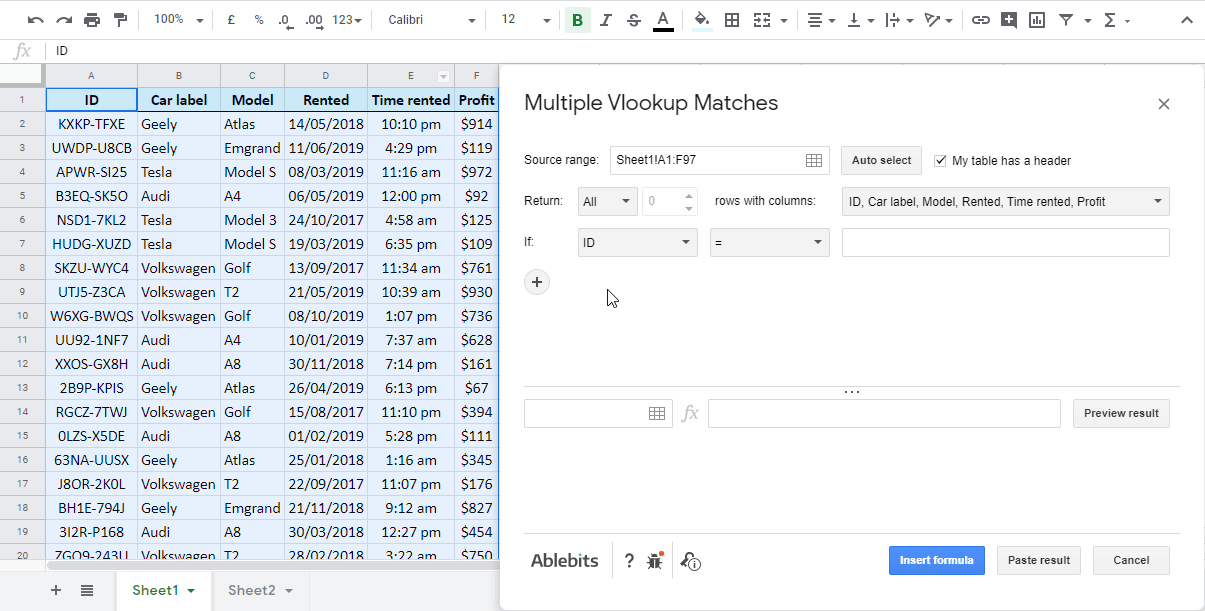The height and width of the screenshot is (611, 1205).
Task: Insert a link via the toolbar
Action: [x=981, y=18]
